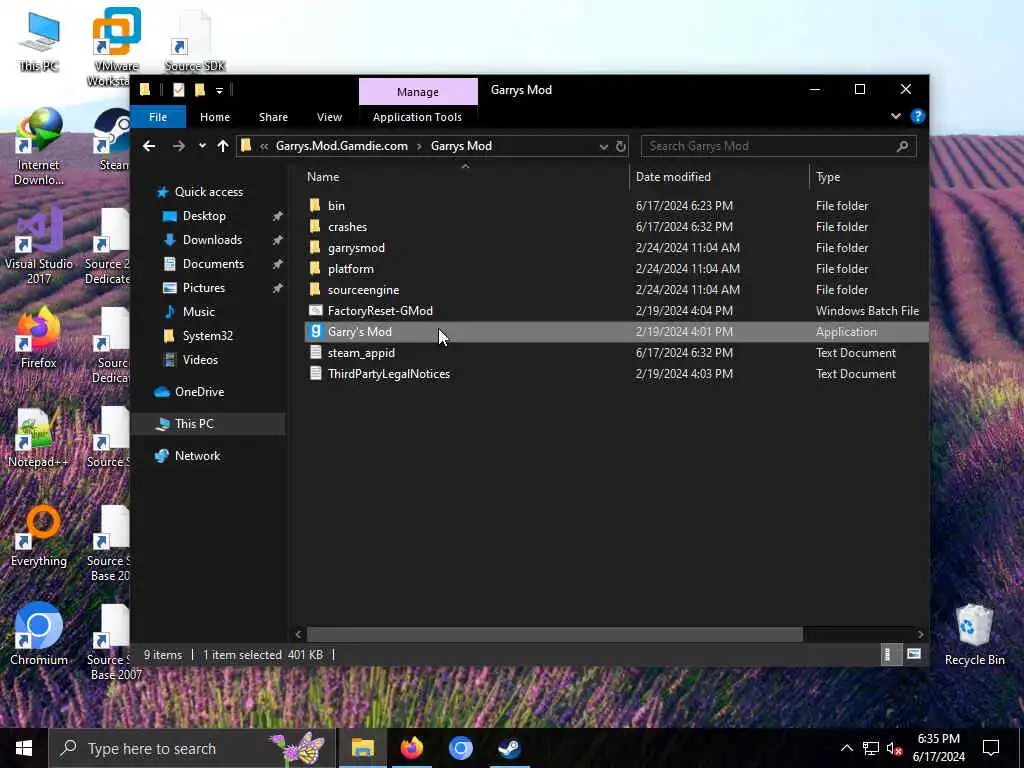Screen dimensions: 1024x768
Task: Open the Home ribbon tab
Action: click(215, 117)
